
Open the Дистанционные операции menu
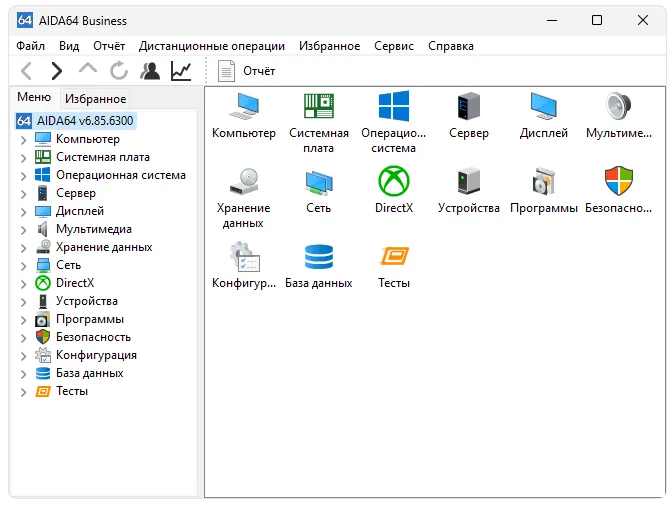click(212, 46)
